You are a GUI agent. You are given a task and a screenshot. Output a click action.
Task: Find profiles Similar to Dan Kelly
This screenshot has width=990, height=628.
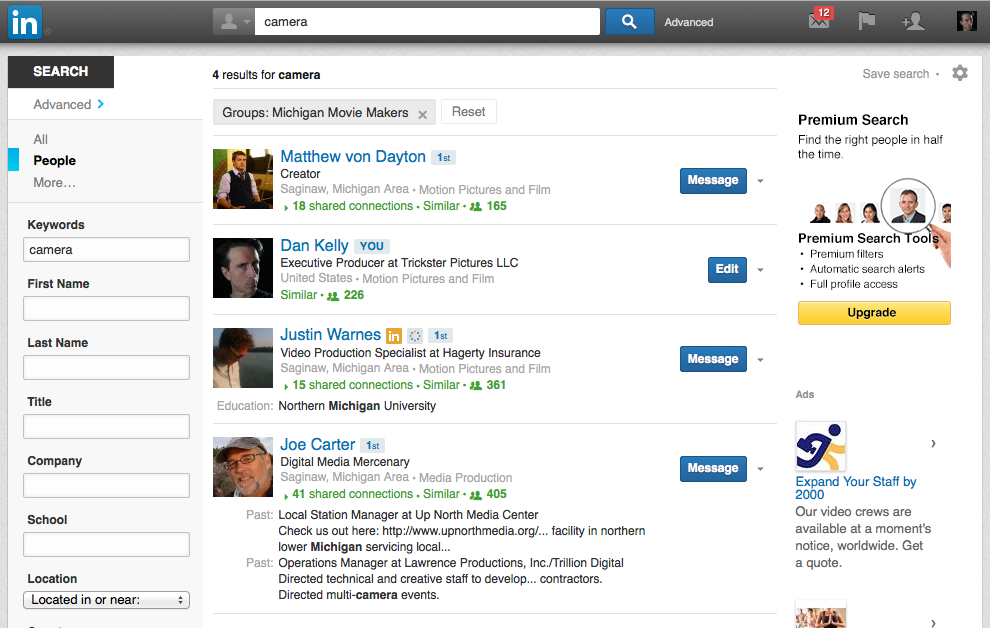tap(299, 295)
